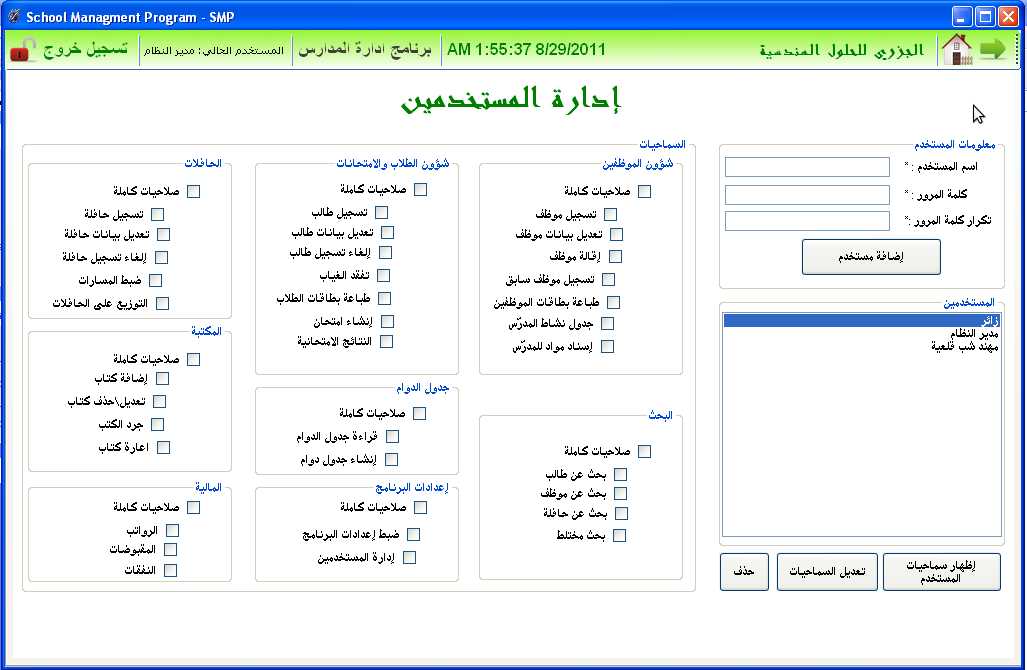The width and height of the screenshot is (1027, 670).
Task: Open the home house icon
Action: pos(957,49)
